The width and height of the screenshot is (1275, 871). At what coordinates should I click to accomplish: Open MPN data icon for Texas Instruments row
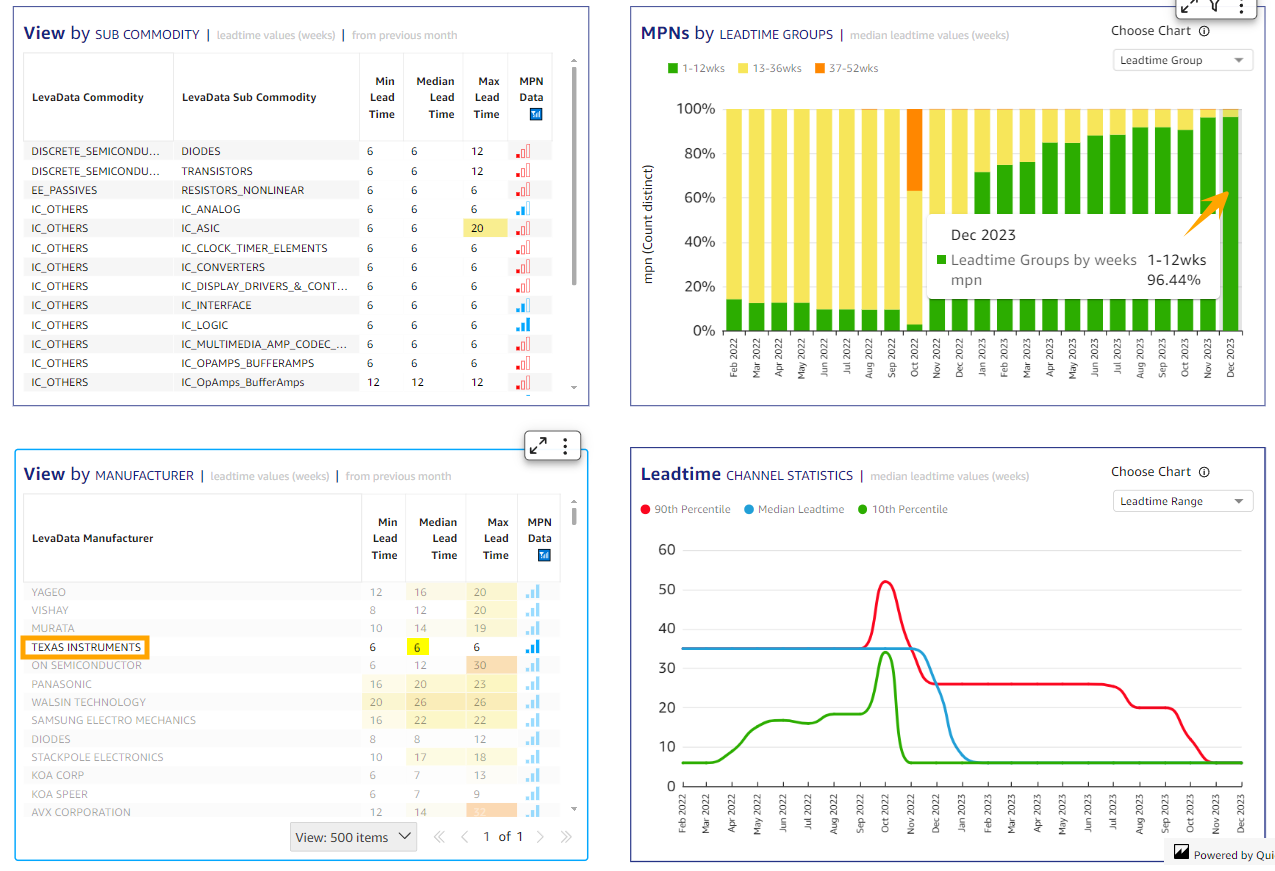click(533, 647)
